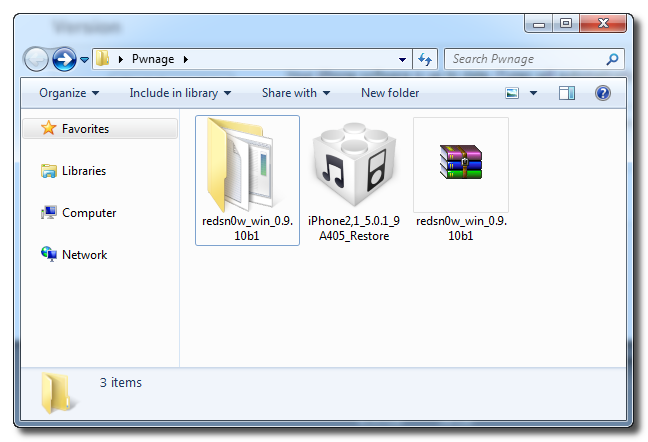Image resolution: width=648 pixels, height=442 pixels.
Task: Click the Libraries folder icon
Action: coord(49,171)
